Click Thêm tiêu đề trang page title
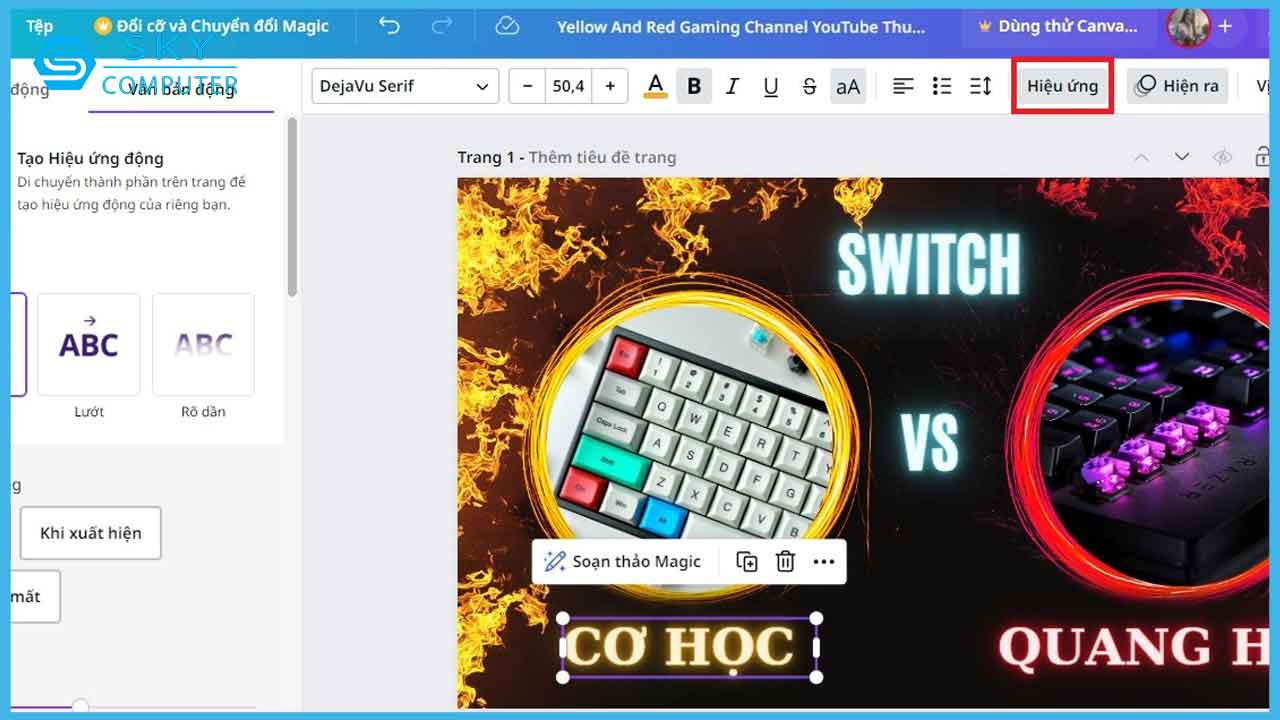1280x720 pixels. [602, 157]
